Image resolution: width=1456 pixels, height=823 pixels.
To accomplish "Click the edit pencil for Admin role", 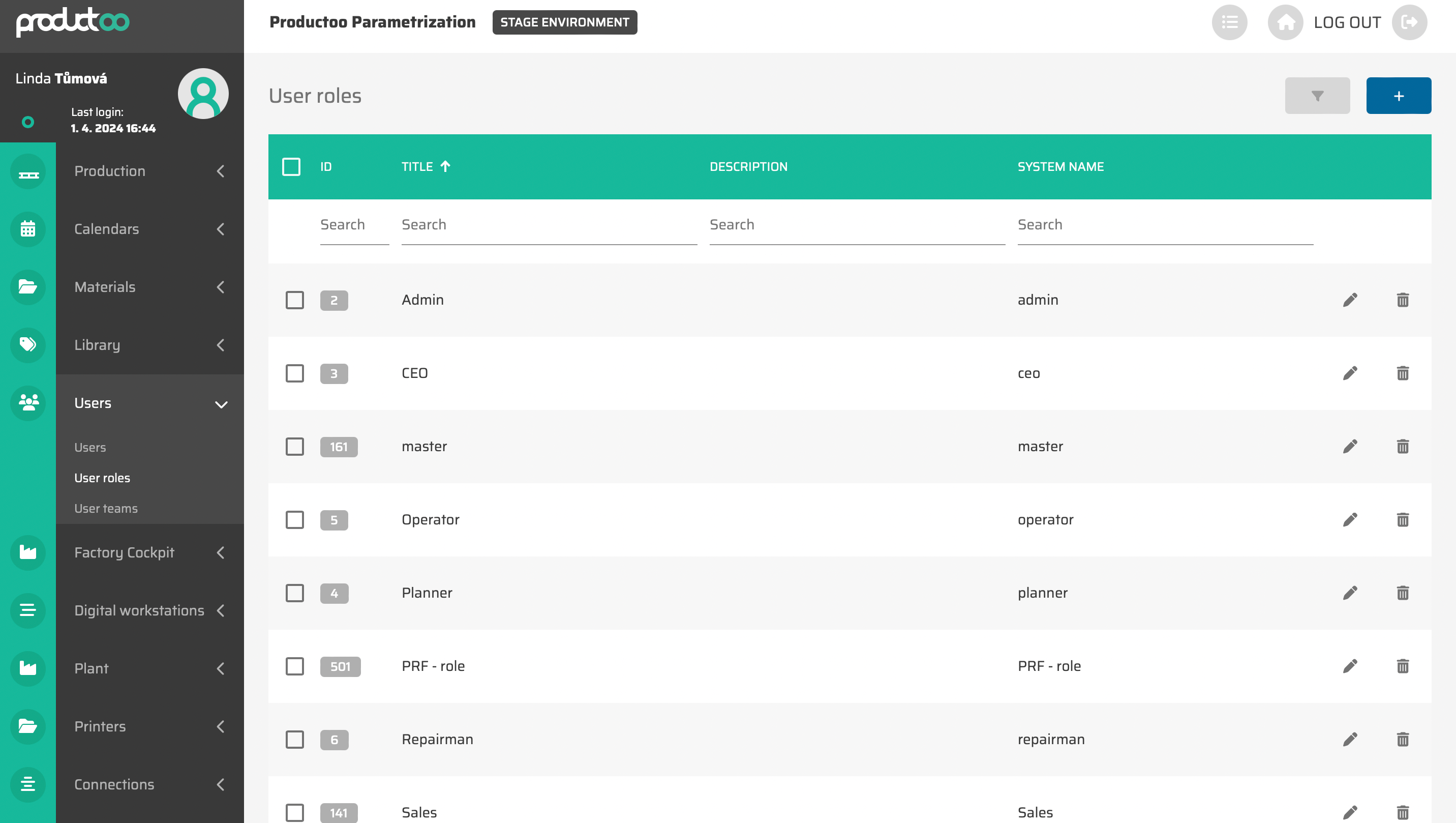I will pyautogui.click(x=1350, y=300).
